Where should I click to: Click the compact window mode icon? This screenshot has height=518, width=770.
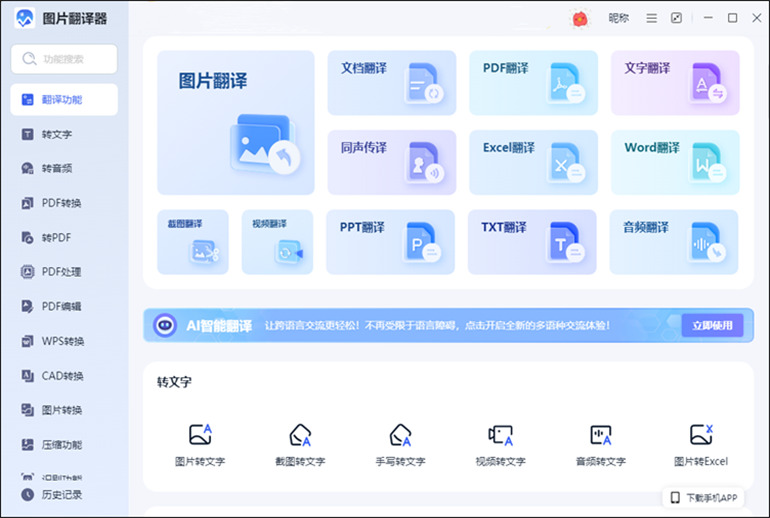676,18
